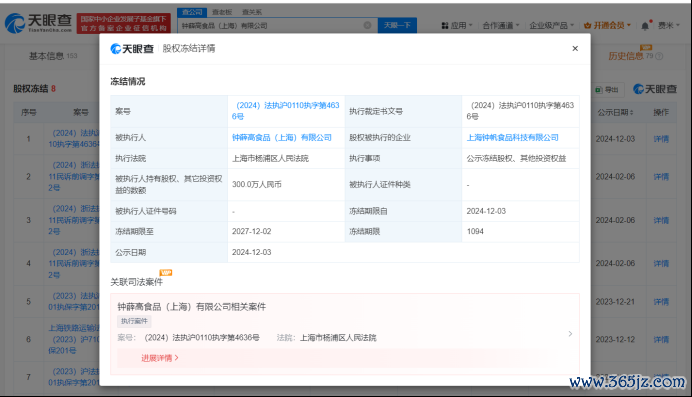Open the 基本信息 tab
This screenshot has width=692, height=397.
pyautogui.click(x=53, y=56)
